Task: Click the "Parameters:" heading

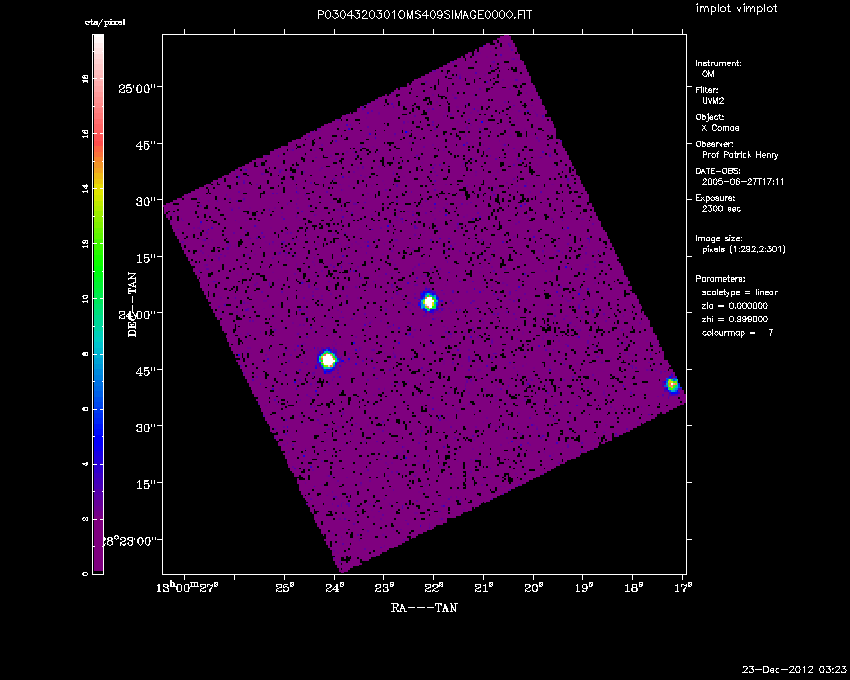Action: (x=720, y=279)
